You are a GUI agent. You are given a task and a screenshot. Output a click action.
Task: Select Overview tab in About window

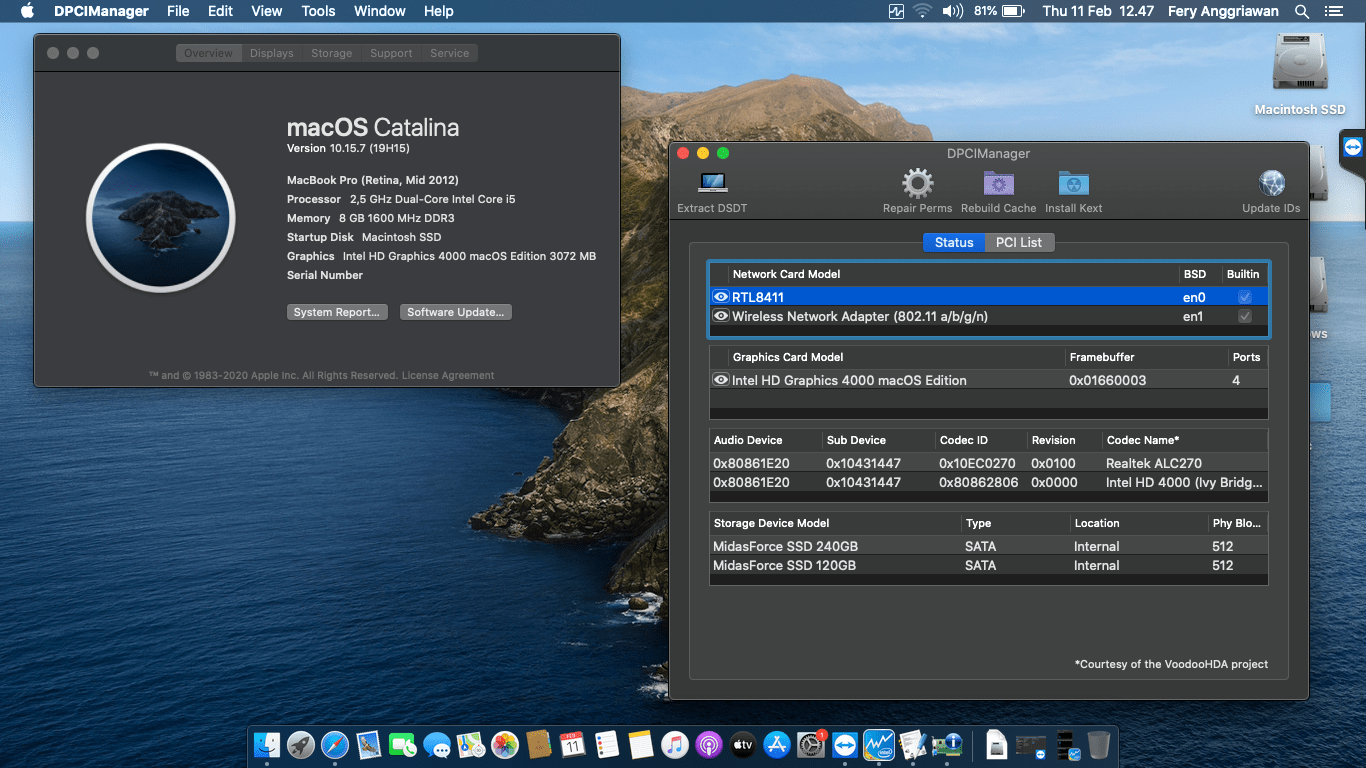pyautogui.click(x=208, y=53)
